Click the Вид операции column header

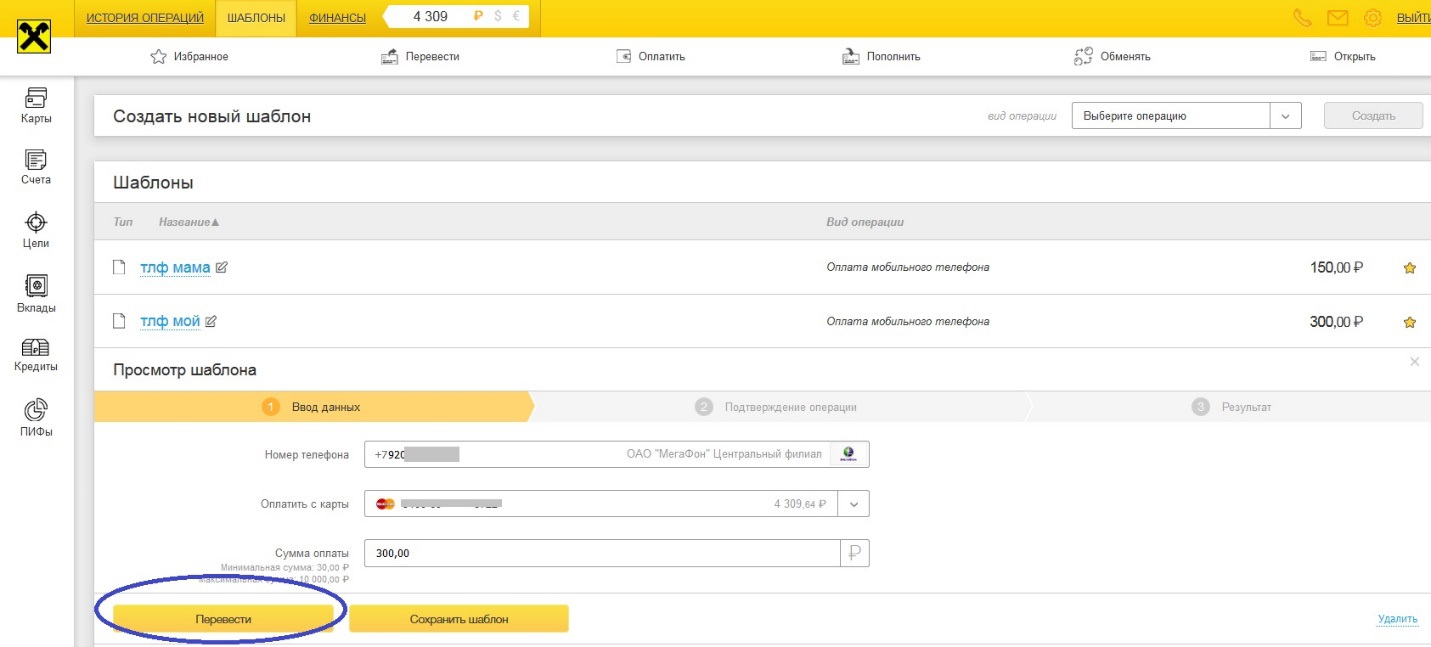865,221
